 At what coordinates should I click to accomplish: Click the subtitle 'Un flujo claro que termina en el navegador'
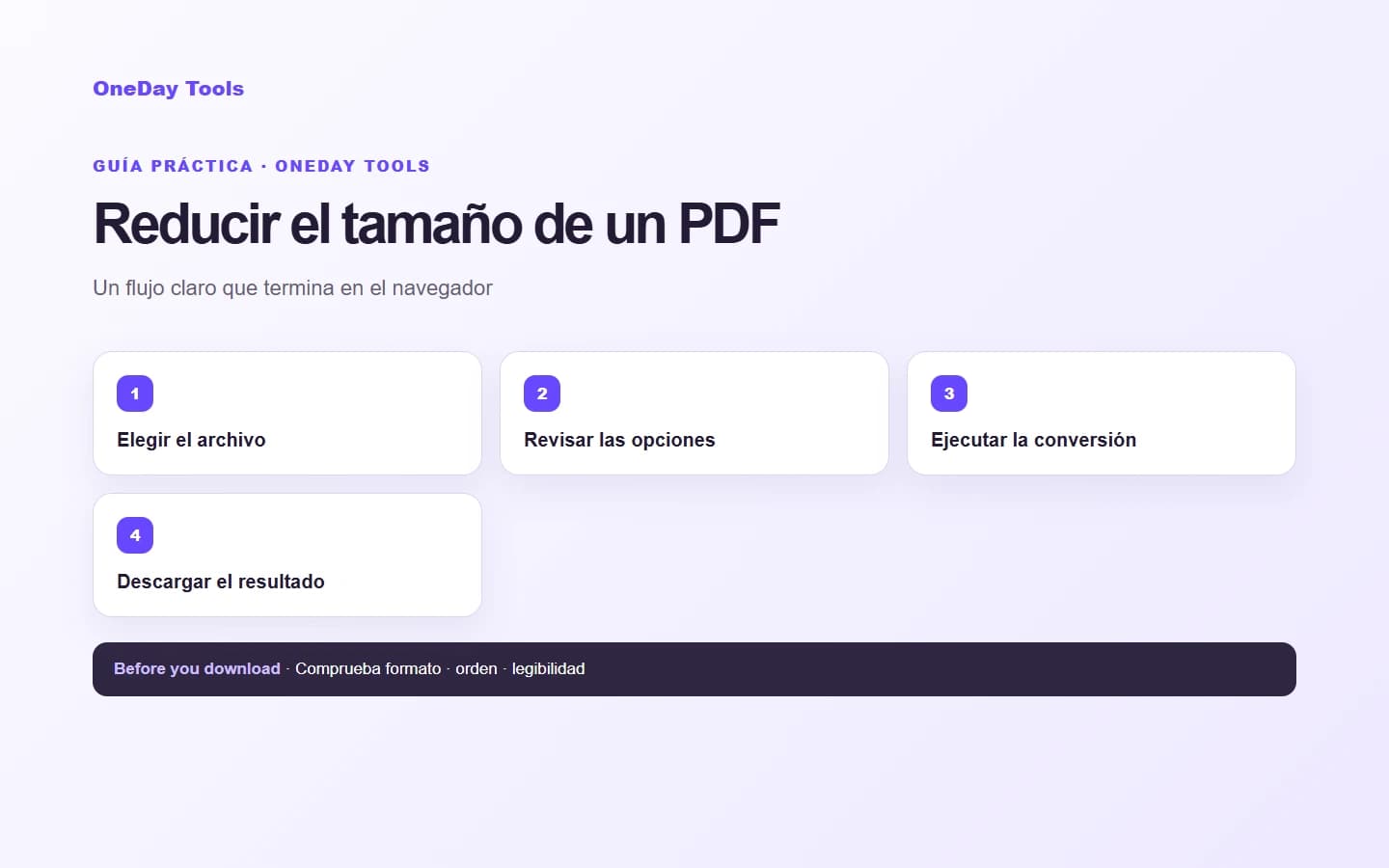[292, 287]
